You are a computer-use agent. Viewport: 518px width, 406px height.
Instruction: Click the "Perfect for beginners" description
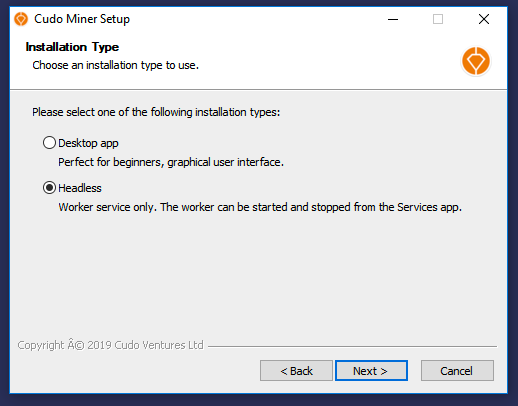coord(171,162)
